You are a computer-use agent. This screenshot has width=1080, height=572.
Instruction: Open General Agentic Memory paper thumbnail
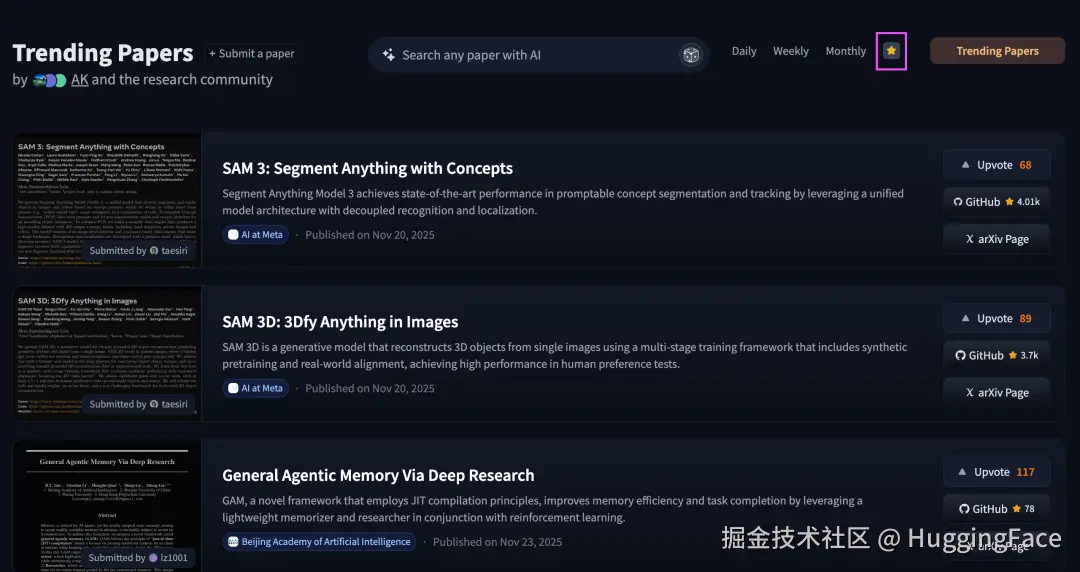click(x=107, y=506)
